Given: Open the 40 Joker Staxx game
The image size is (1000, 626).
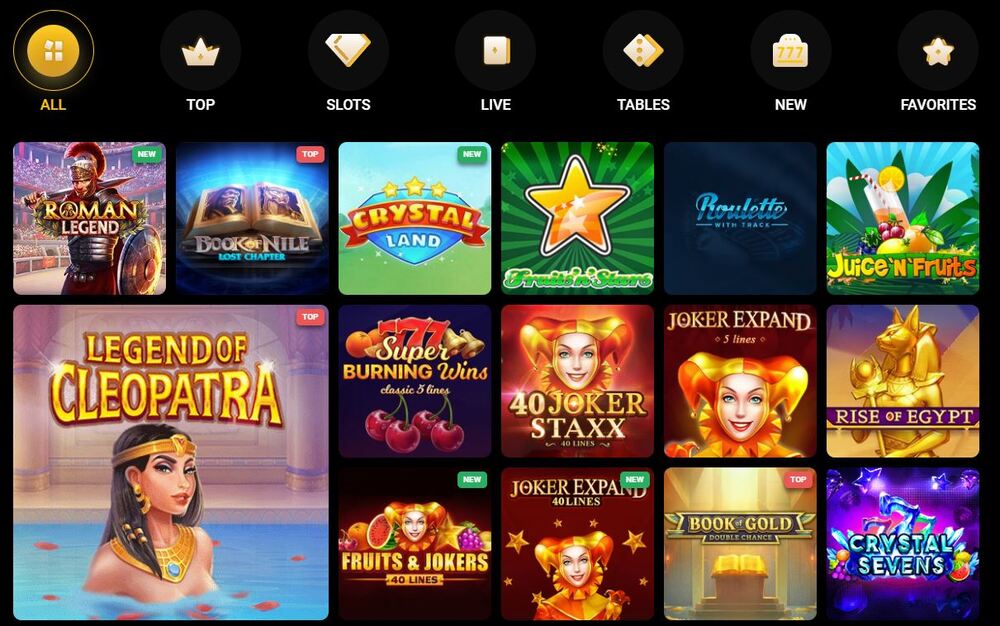Looking at the screenshot, I should [x=577, y=381].
